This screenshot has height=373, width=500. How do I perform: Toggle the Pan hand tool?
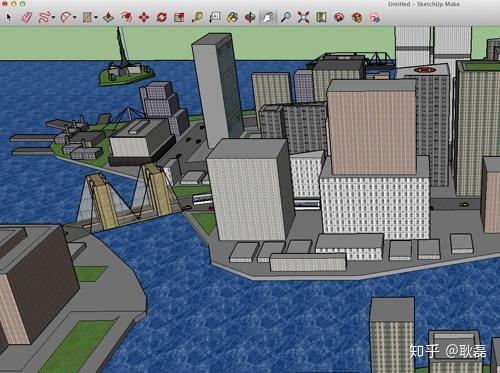coord(268,17)
